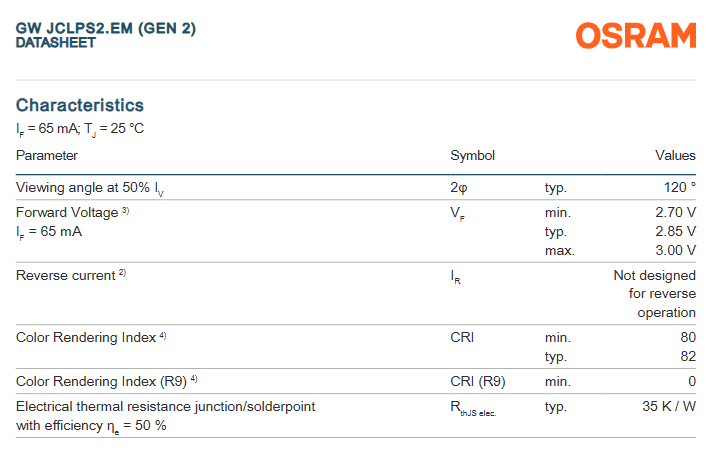Click the 35 K / W thermal resistance value
709x471 pixels.
point(669,407)
